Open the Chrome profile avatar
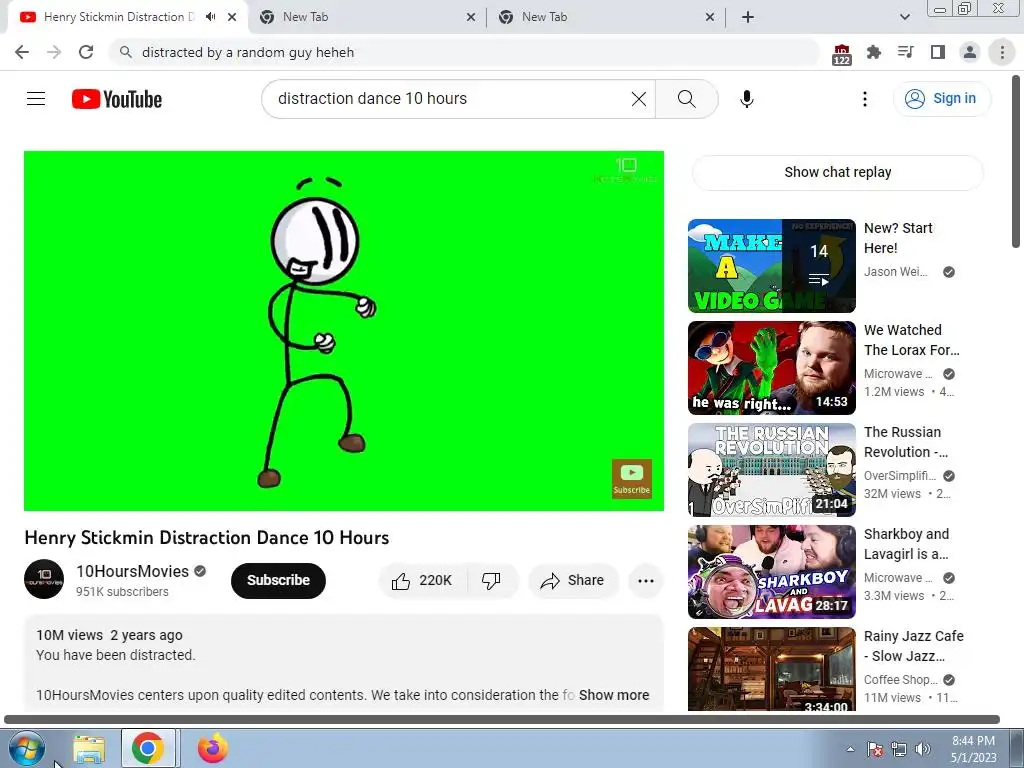 point(970,52)
